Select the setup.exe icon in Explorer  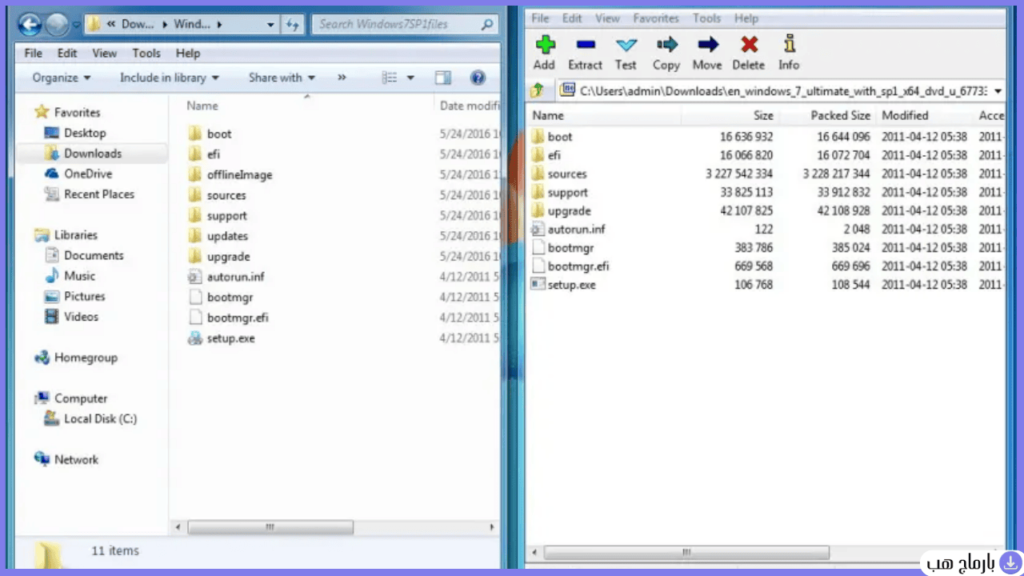(x=195, y=338)
